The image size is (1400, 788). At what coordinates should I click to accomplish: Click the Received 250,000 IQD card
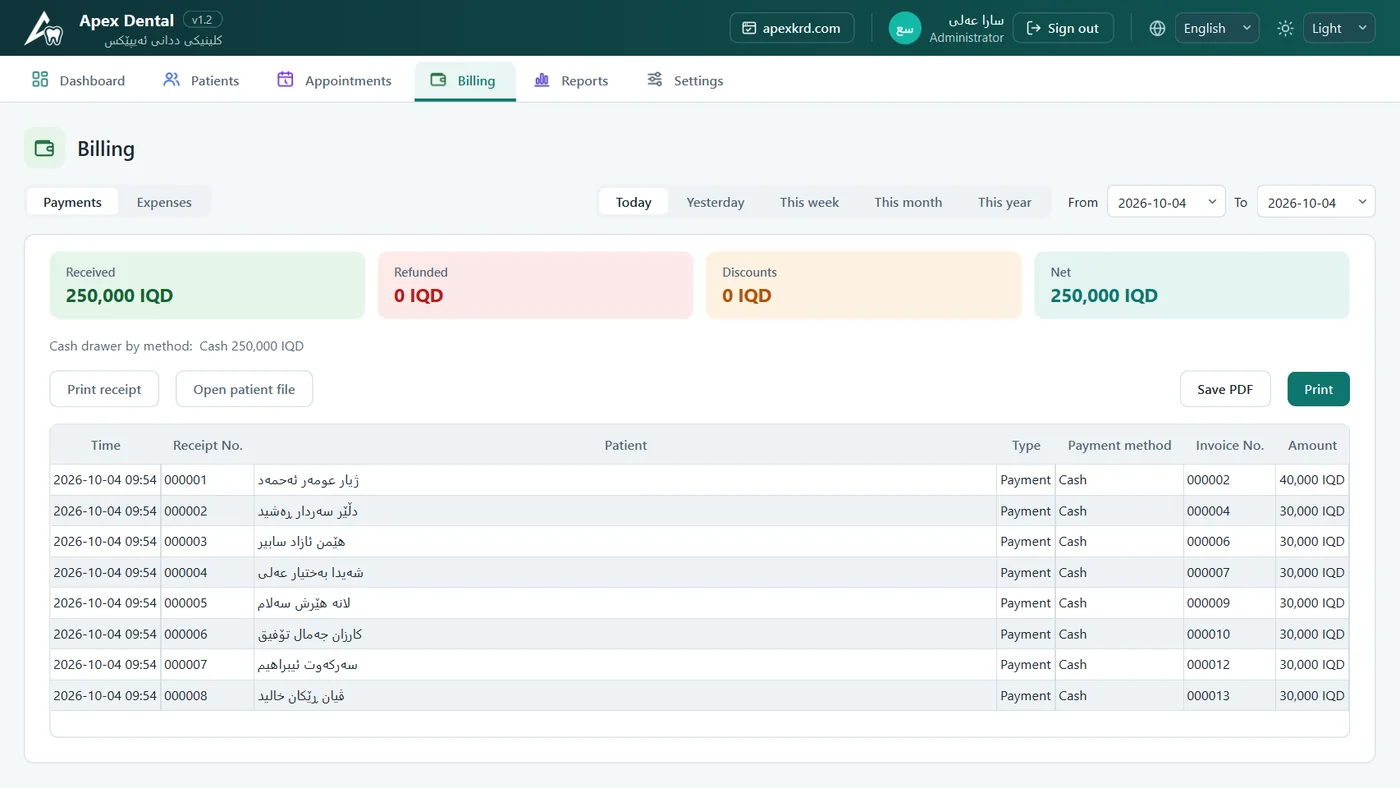pyautogui.click(x=207, y=285)
